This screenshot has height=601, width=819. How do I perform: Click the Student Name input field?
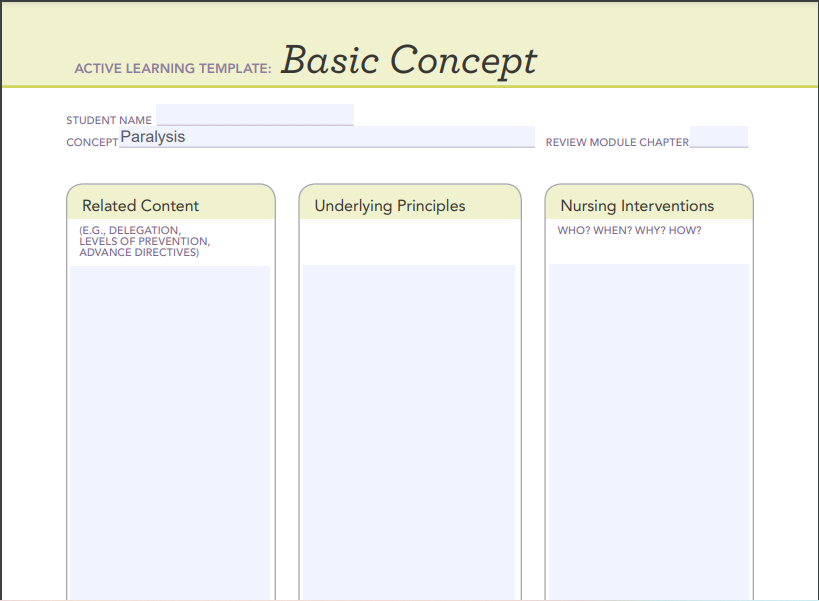(255, 114)
